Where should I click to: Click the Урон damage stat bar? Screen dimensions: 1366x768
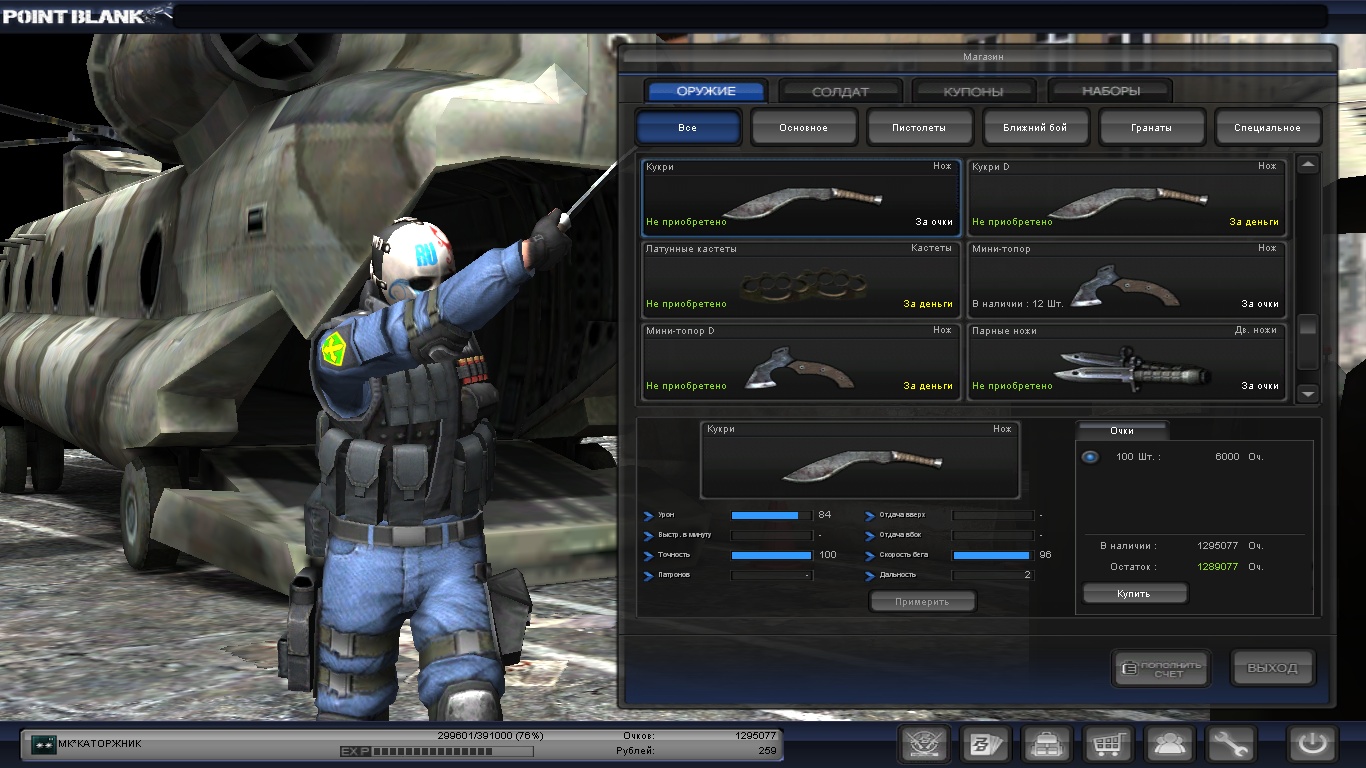click(x=772, y=515)
